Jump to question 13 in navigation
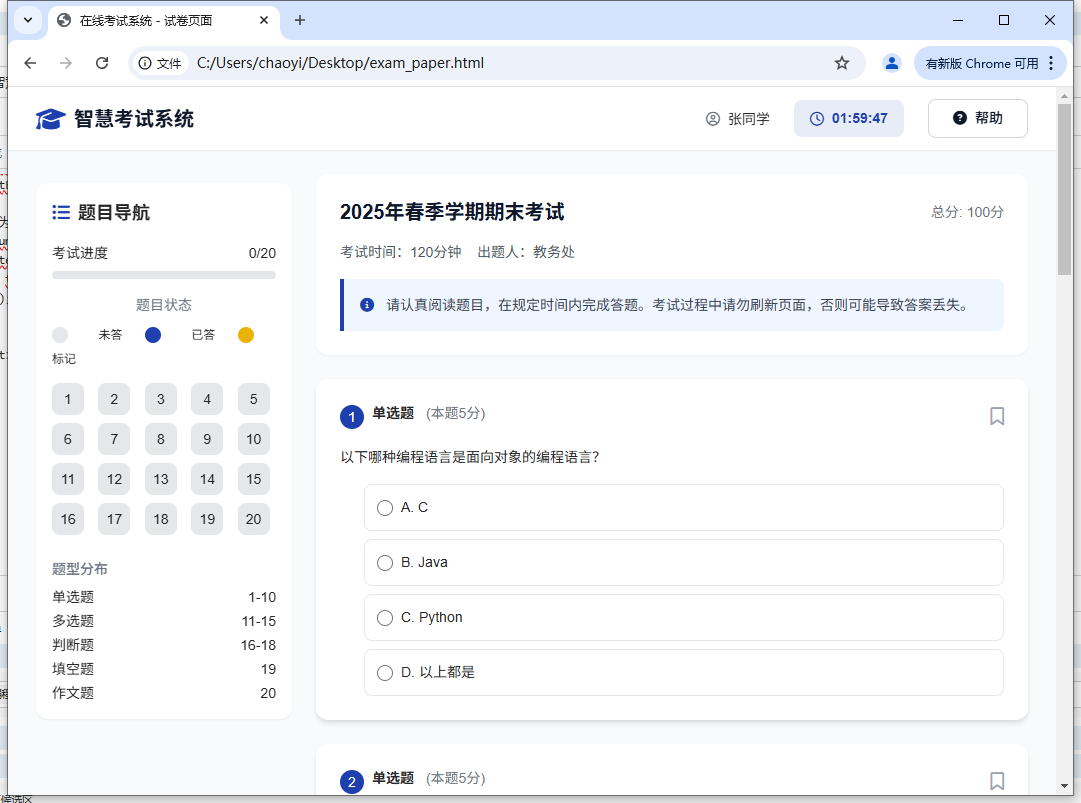The width and height of the screenshot is (1081, 803). pos(161,479)
